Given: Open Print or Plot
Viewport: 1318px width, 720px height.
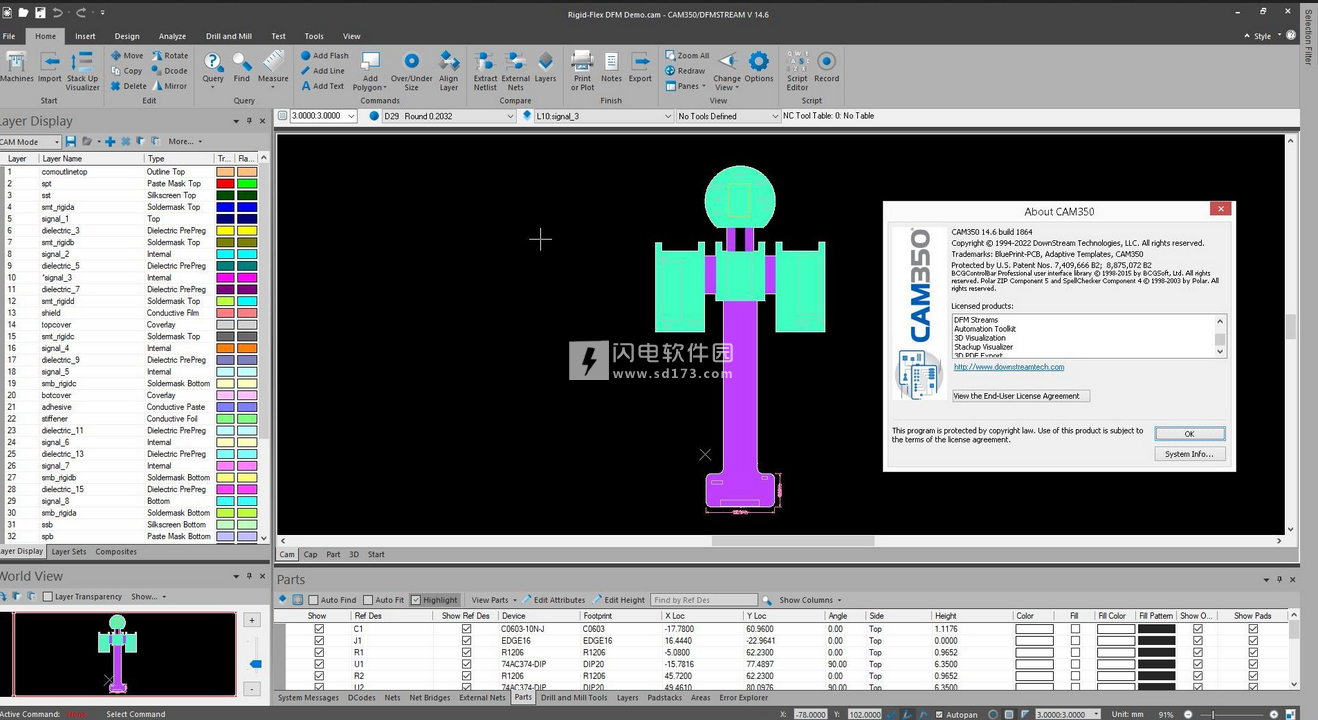Looking at the screenshot, I should coord(582,71).
